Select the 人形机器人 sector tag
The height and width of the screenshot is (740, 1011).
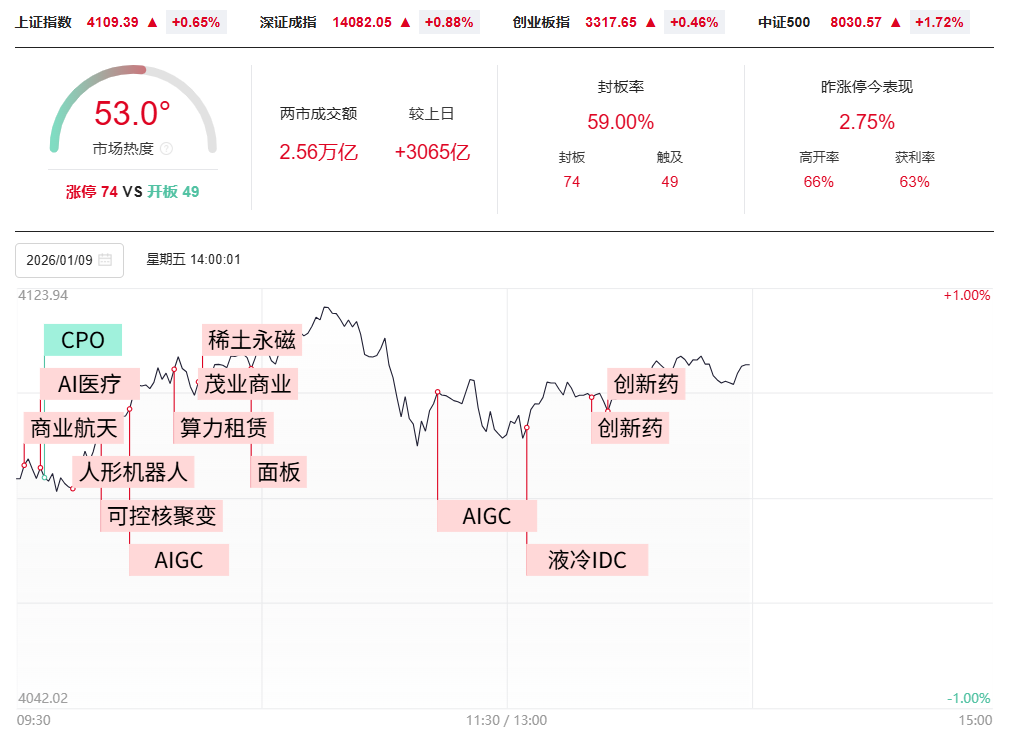pyautogui.click(x=134, y=471)
